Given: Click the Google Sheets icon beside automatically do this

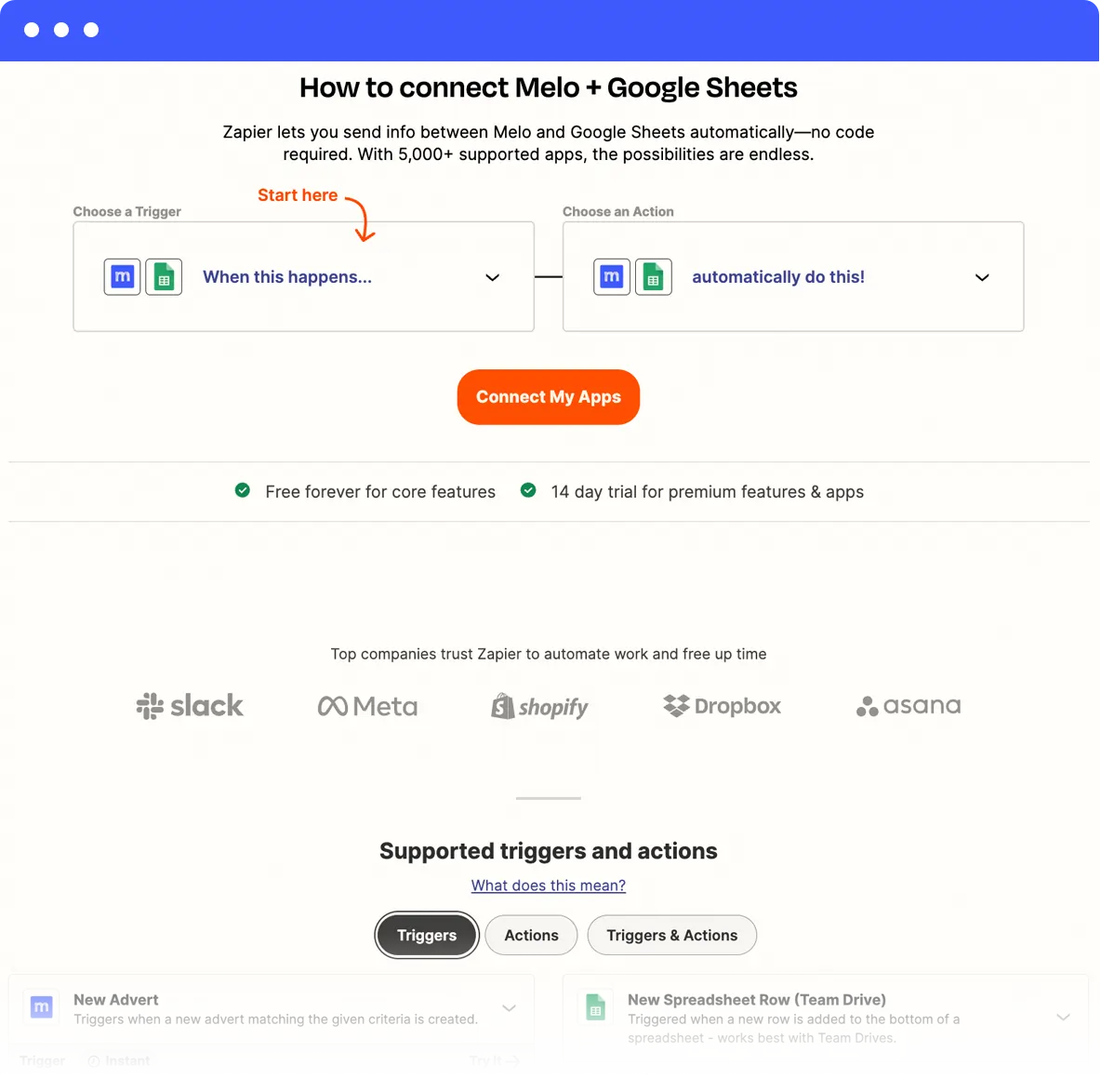Looking at the screenshot, I should pos(654,276).
